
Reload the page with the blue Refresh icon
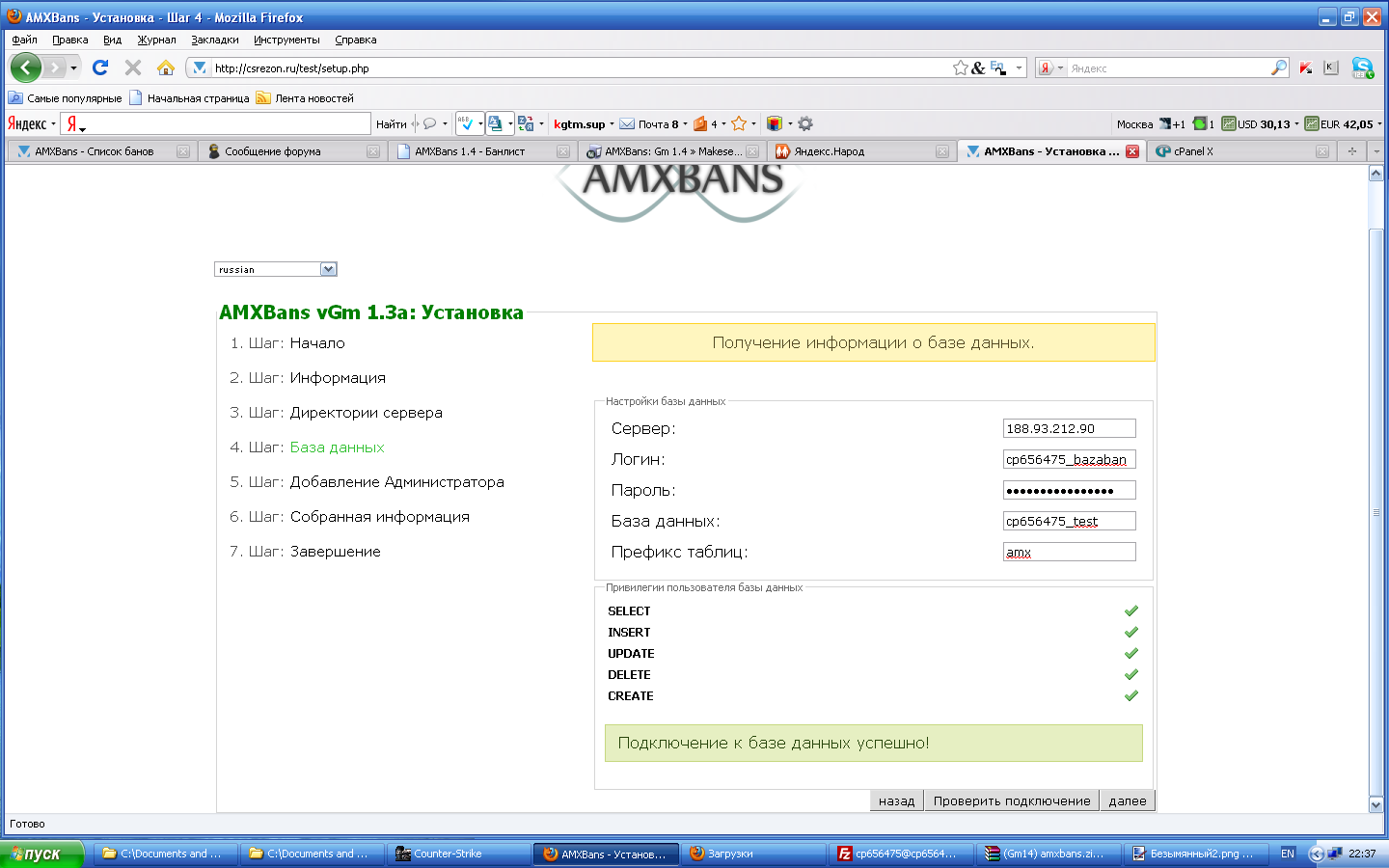(x=100, y=68)
